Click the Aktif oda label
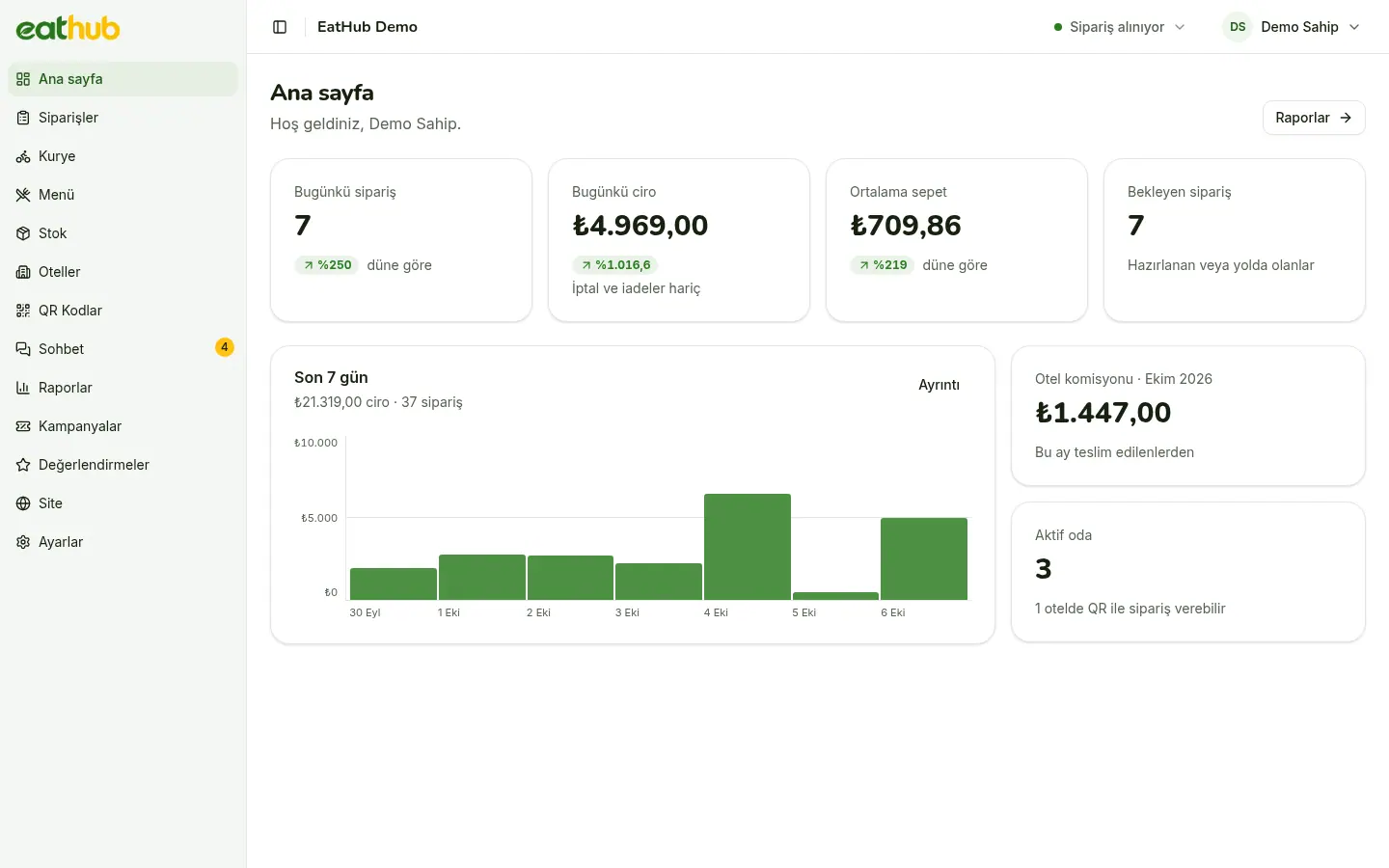 point(1064,535)
